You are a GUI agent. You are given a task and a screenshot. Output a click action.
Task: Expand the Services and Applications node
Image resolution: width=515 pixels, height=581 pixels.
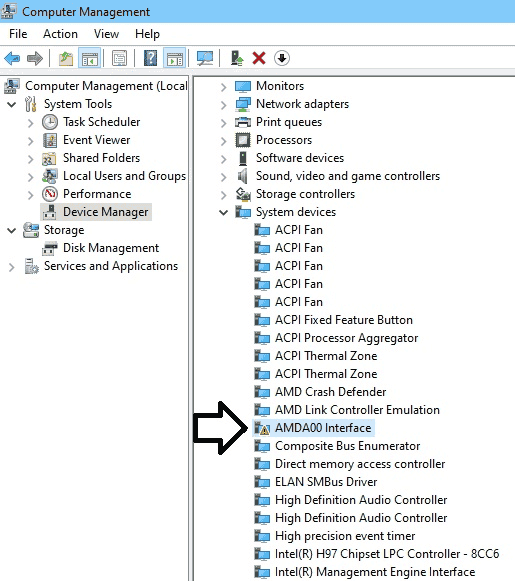click(x=11, y=267)
